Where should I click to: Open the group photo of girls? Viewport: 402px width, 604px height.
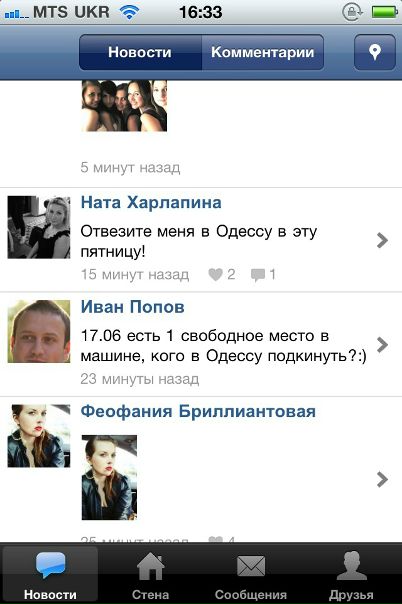(124, 106)
